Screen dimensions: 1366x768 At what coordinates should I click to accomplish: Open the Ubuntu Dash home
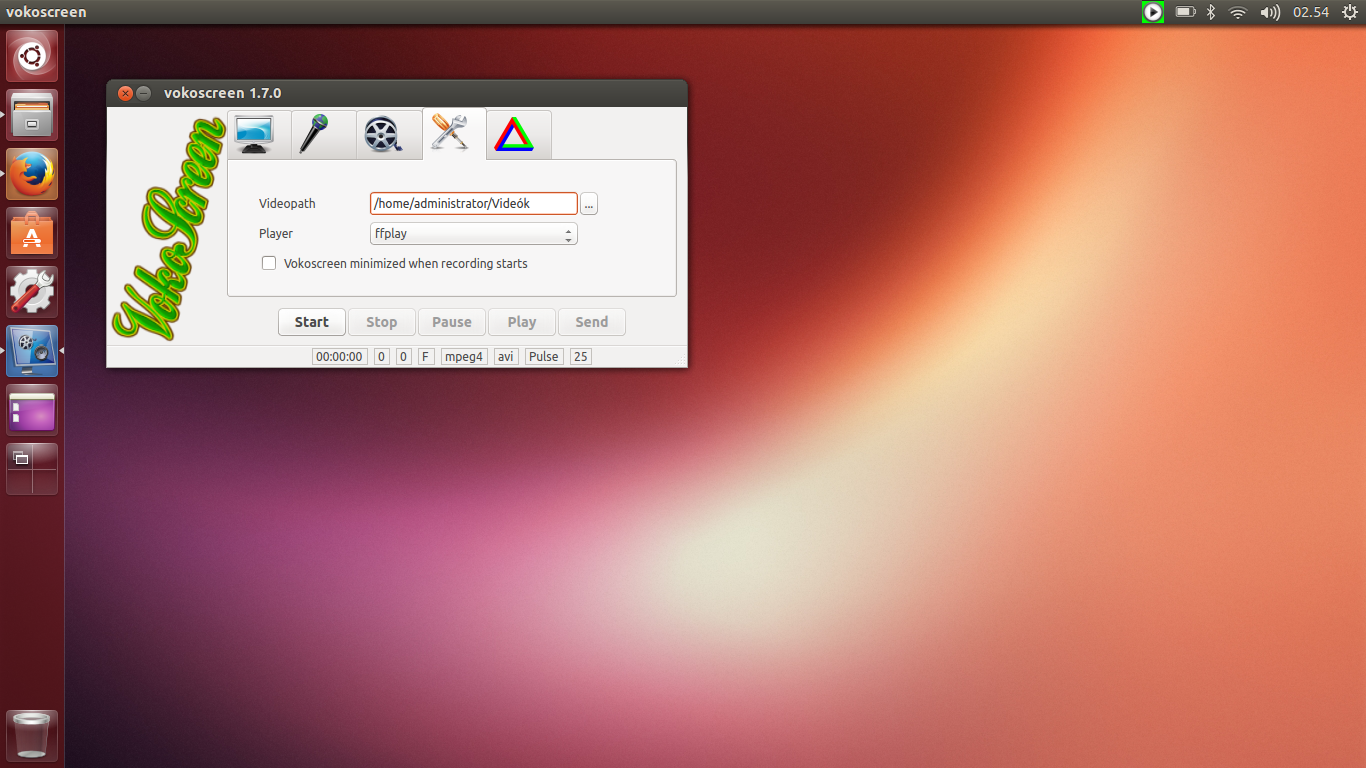(x=32, y=56)
